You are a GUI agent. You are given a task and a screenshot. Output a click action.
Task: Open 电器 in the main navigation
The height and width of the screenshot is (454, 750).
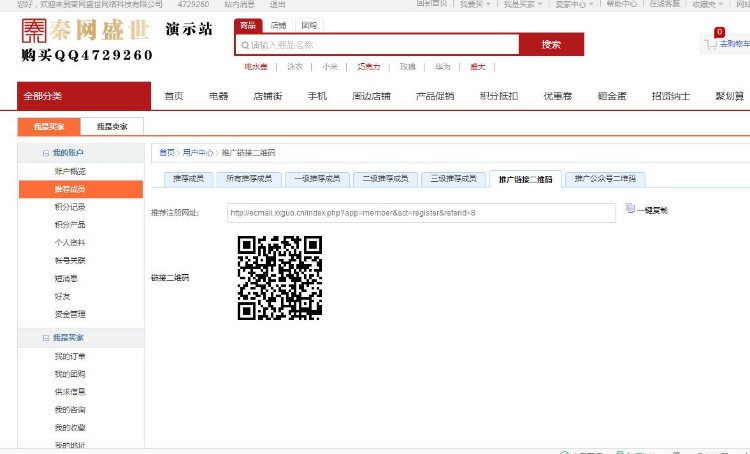click(219, 96)
